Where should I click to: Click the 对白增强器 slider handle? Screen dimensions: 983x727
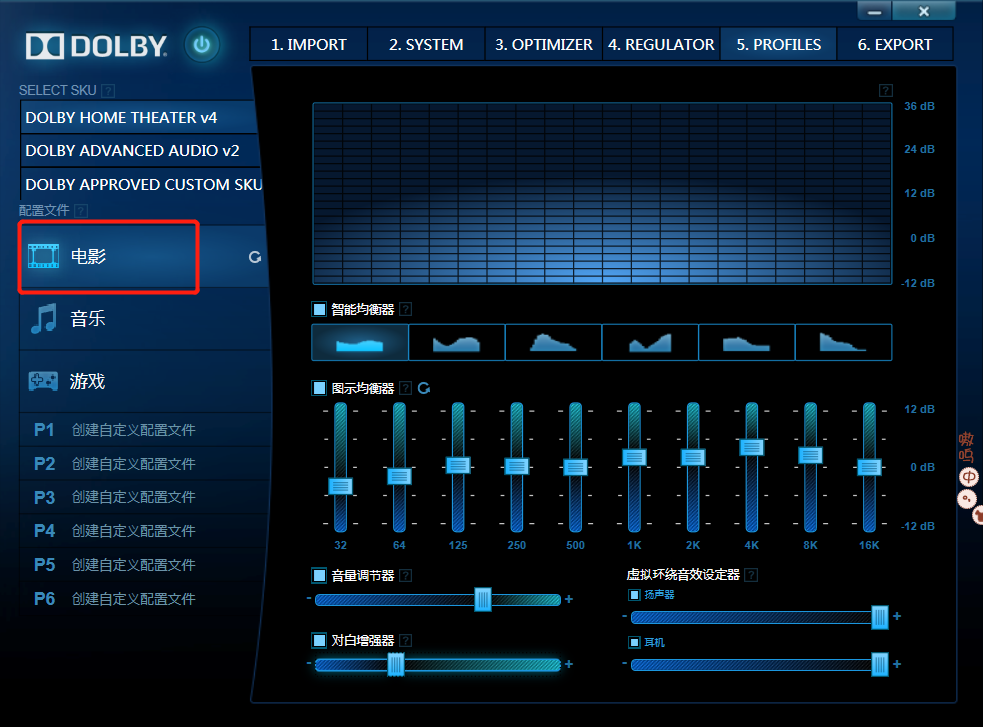(x=396, y=664)
